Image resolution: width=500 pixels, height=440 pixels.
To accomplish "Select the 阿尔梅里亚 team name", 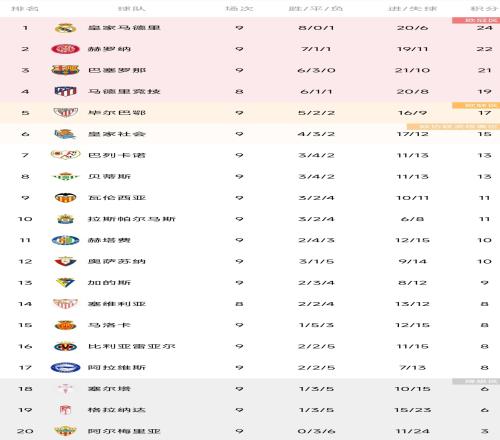I will click(x=124, y=431).
